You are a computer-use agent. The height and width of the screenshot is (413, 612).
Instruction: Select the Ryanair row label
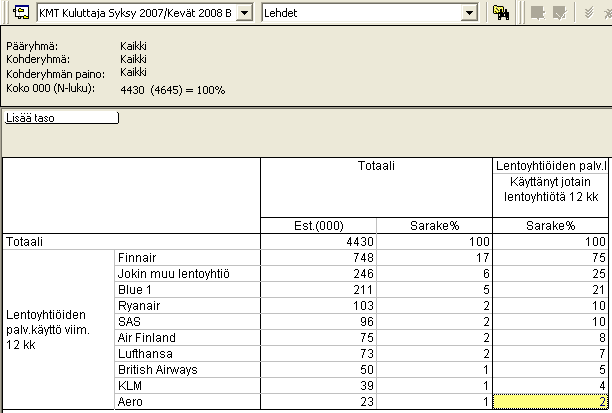(x=187, y=306)
